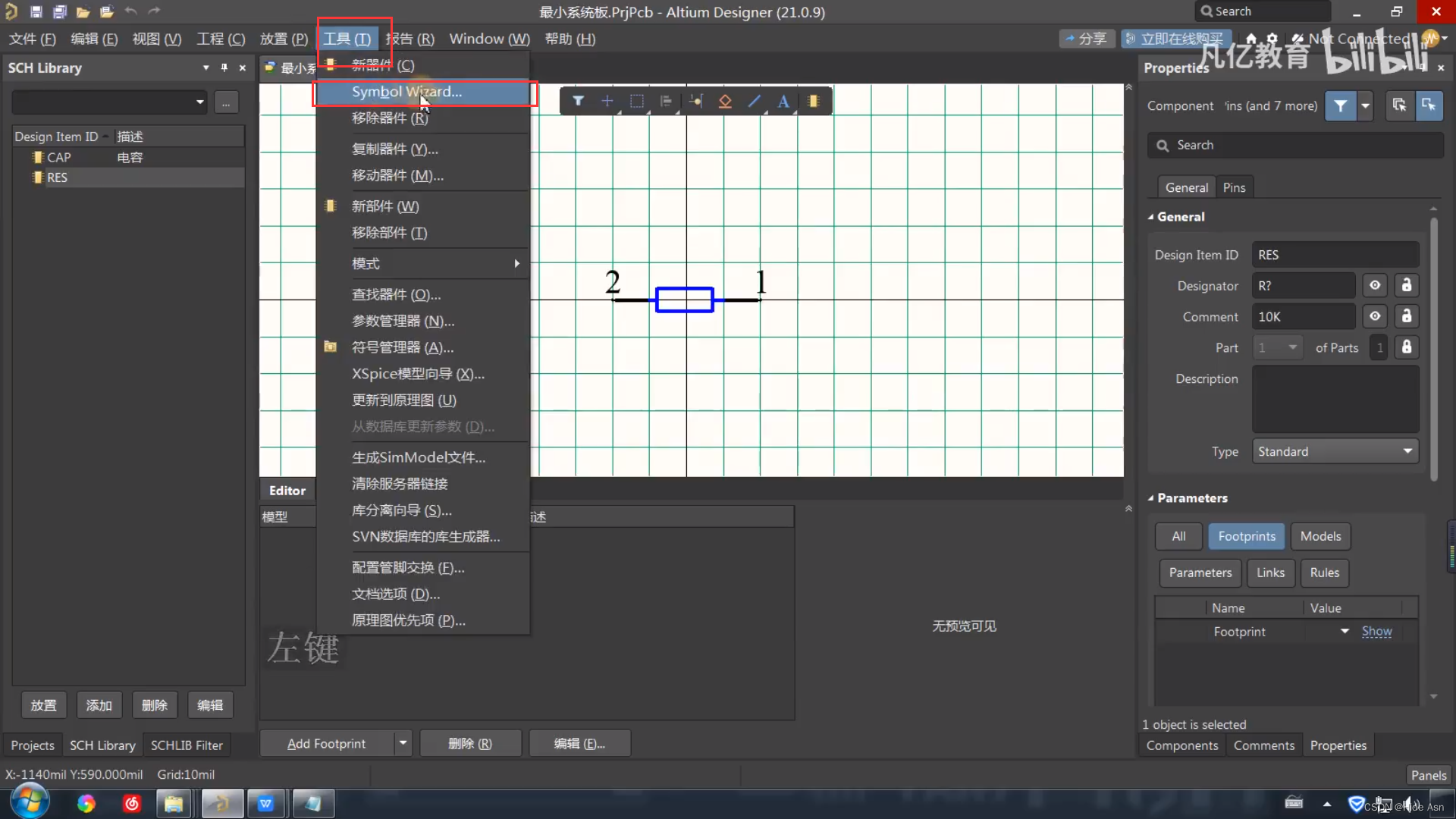Toggle the Part lock

1407,347
